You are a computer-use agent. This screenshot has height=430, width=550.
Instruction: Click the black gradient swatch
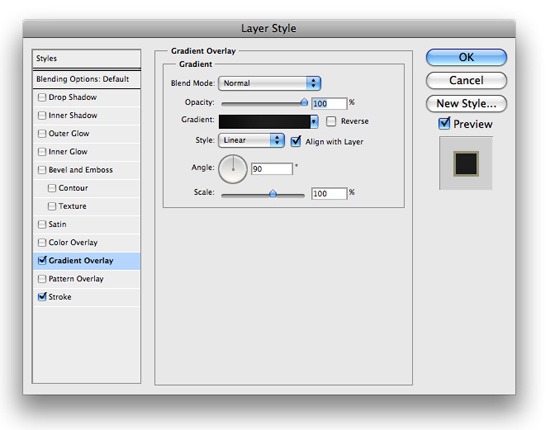[264, 122]
